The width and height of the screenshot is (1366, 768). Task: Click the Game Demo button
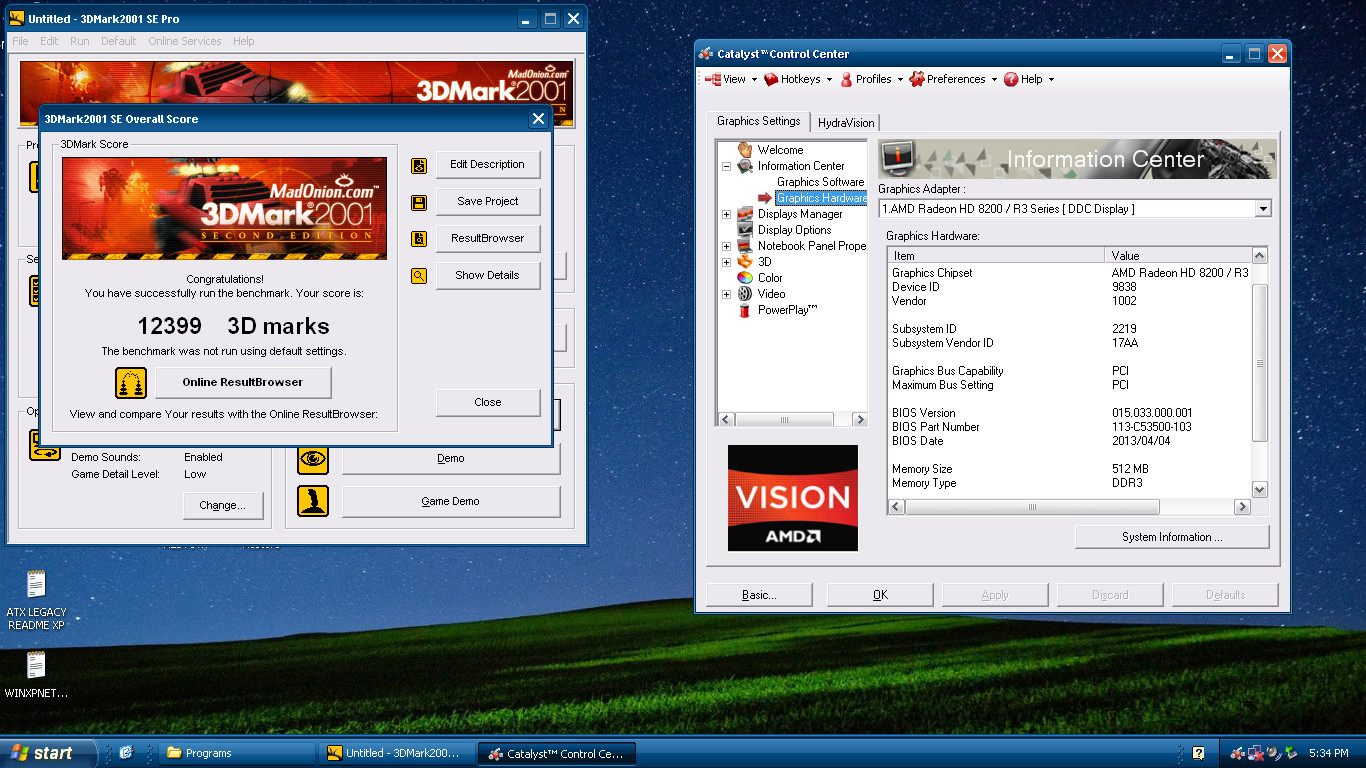pyautogui.click(x=450, y=501)
